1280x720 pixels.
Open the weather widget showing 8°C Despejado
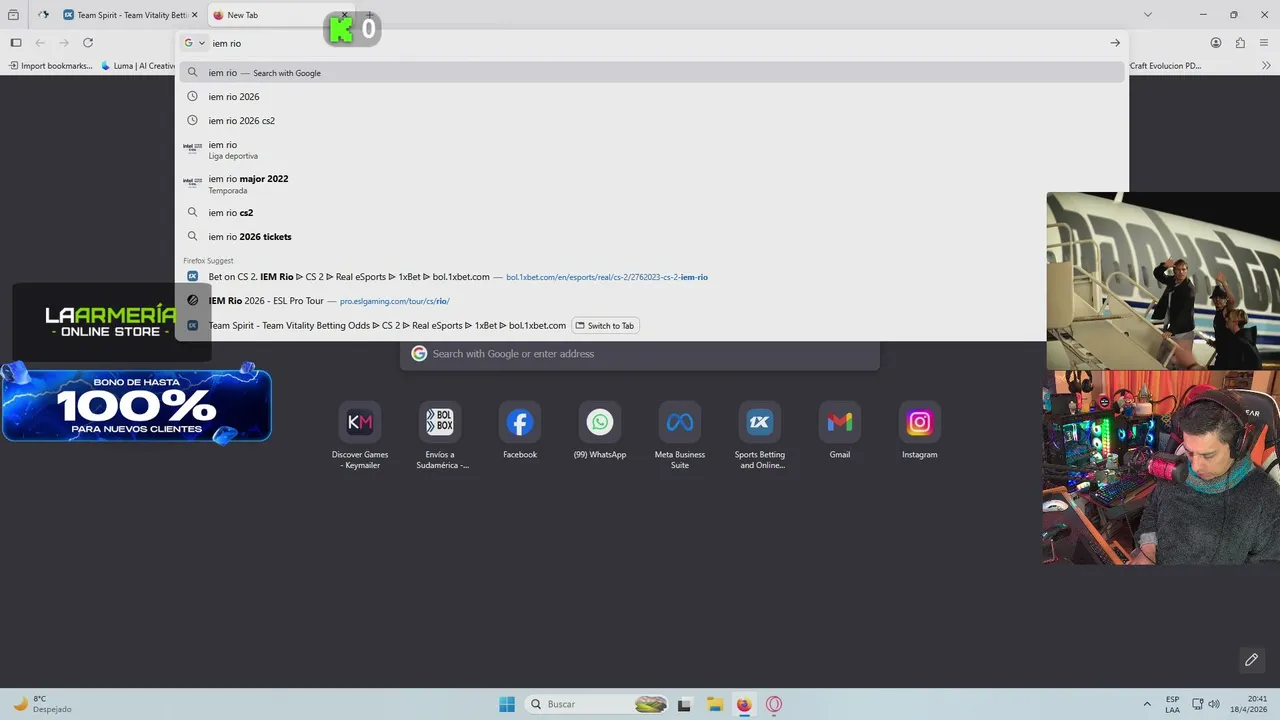coord(42,704)
